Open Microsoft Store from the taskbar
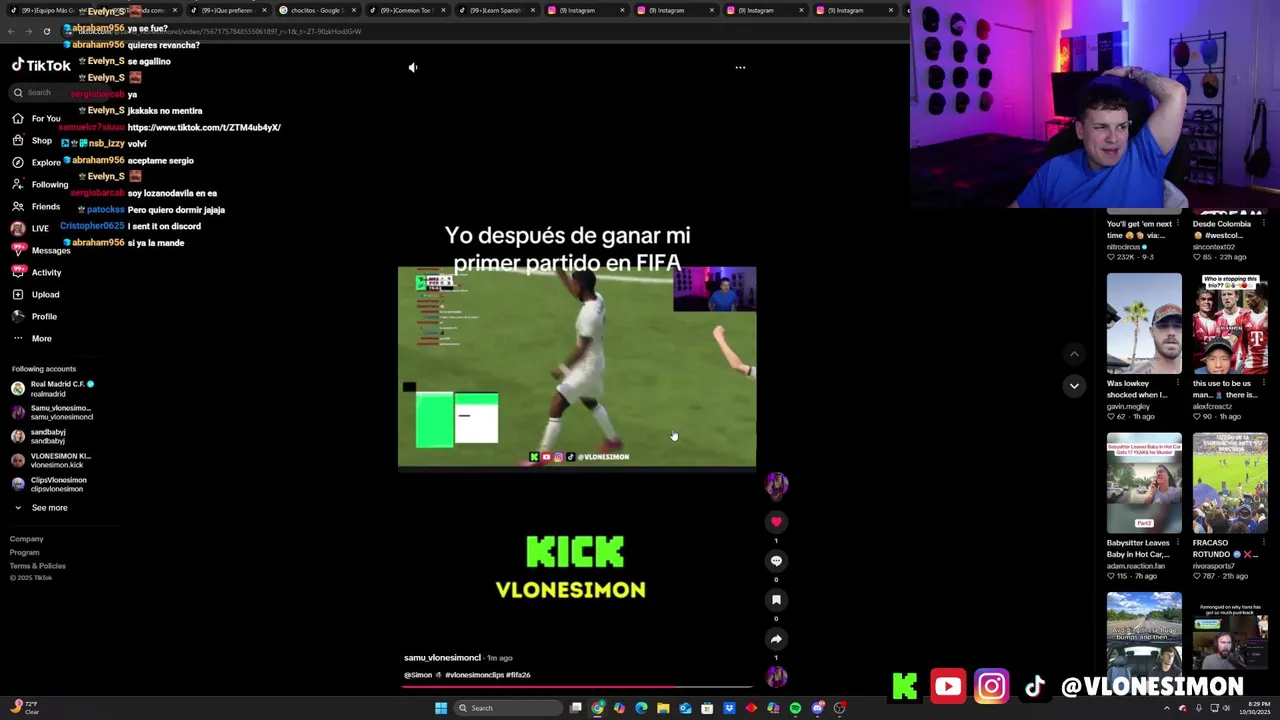The width and height of the screenshot is (1280, 720). coord(707,708)
